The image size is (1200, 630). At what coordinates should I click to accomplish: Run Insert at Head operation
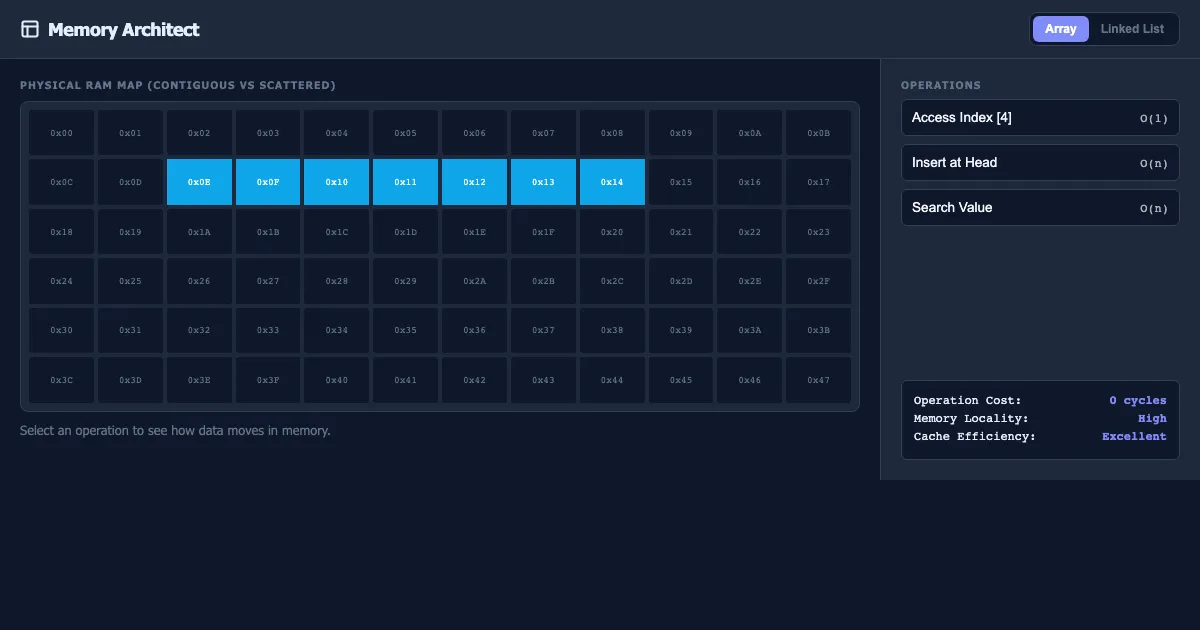[x=1040, y=163]
